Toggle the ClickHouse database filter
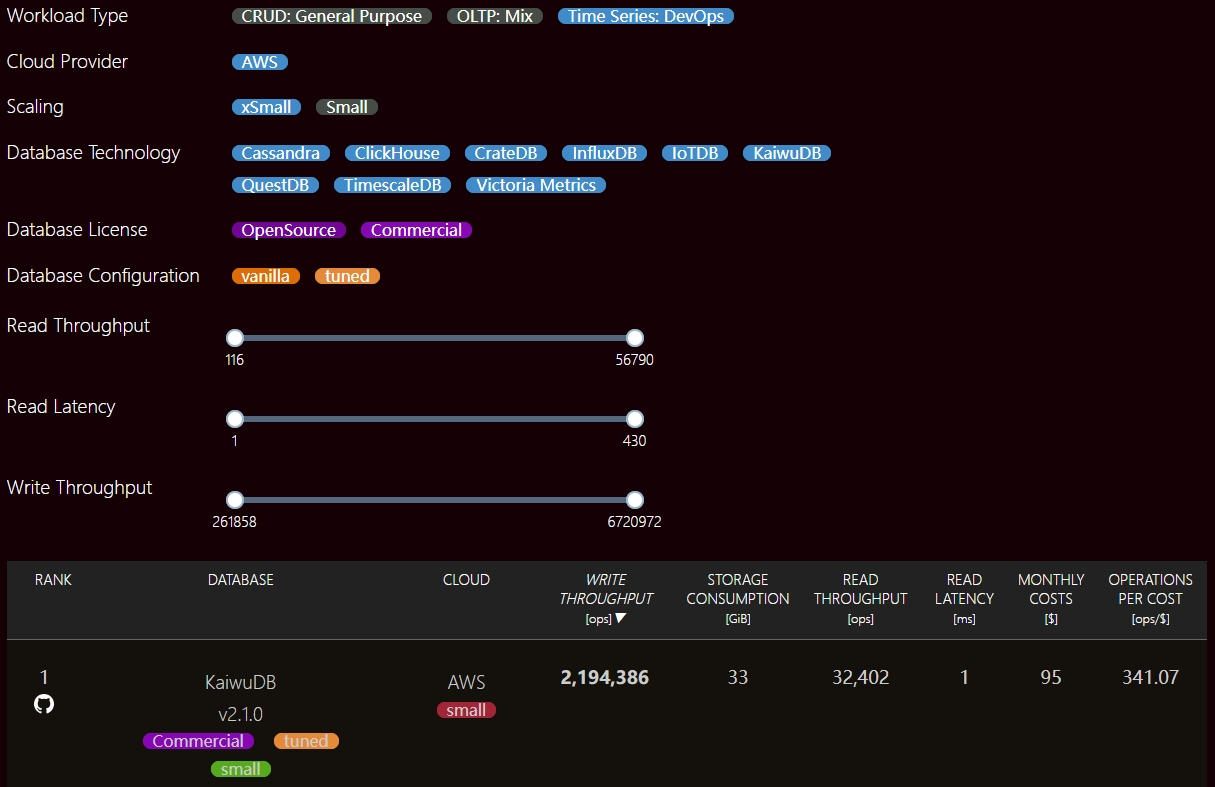Image resolution: width=1215 pixels, height=787 pixels. point(397,153)
